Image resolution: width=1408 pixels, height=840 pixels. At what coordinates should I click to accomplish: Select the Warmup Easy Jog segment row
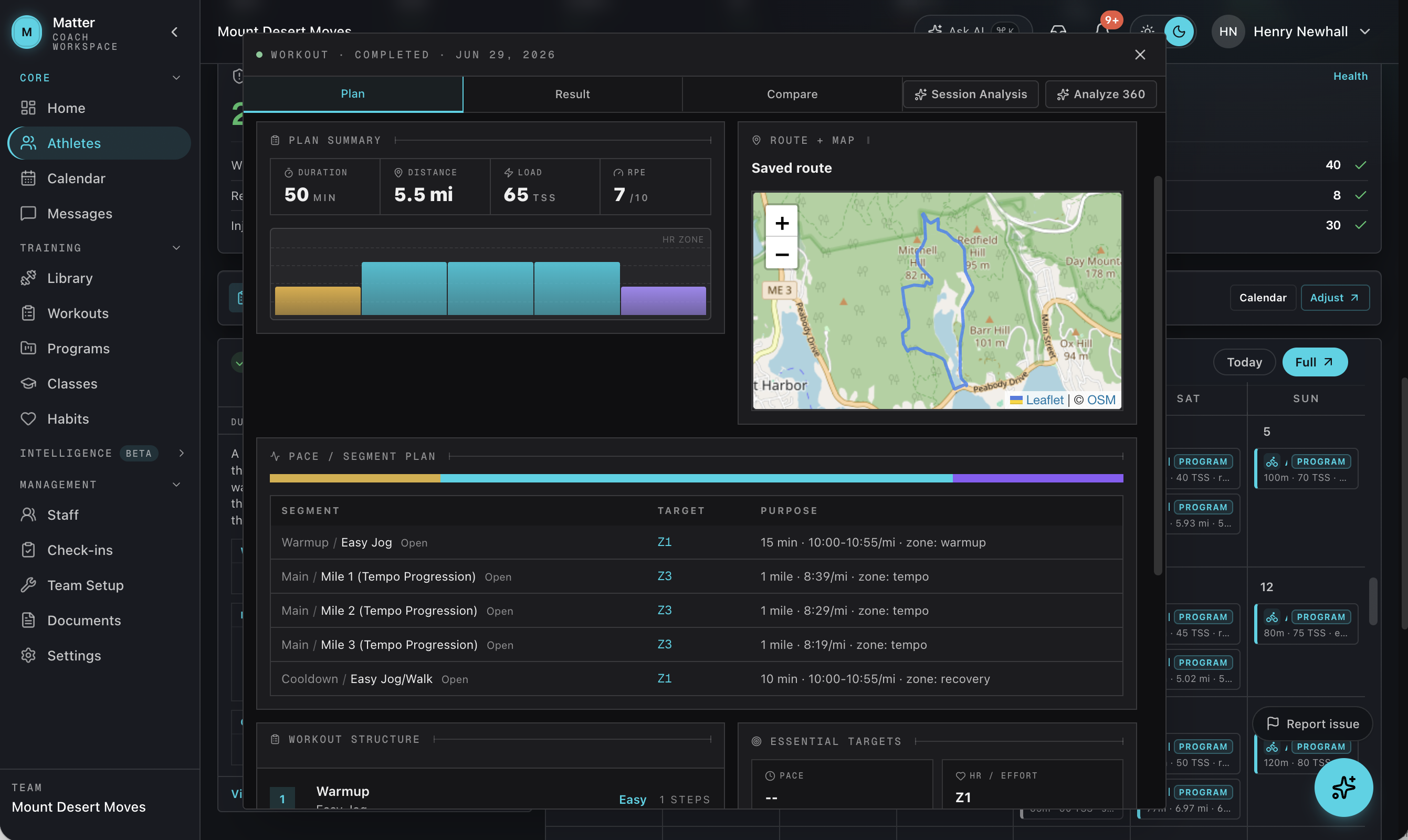pos(696,542)
